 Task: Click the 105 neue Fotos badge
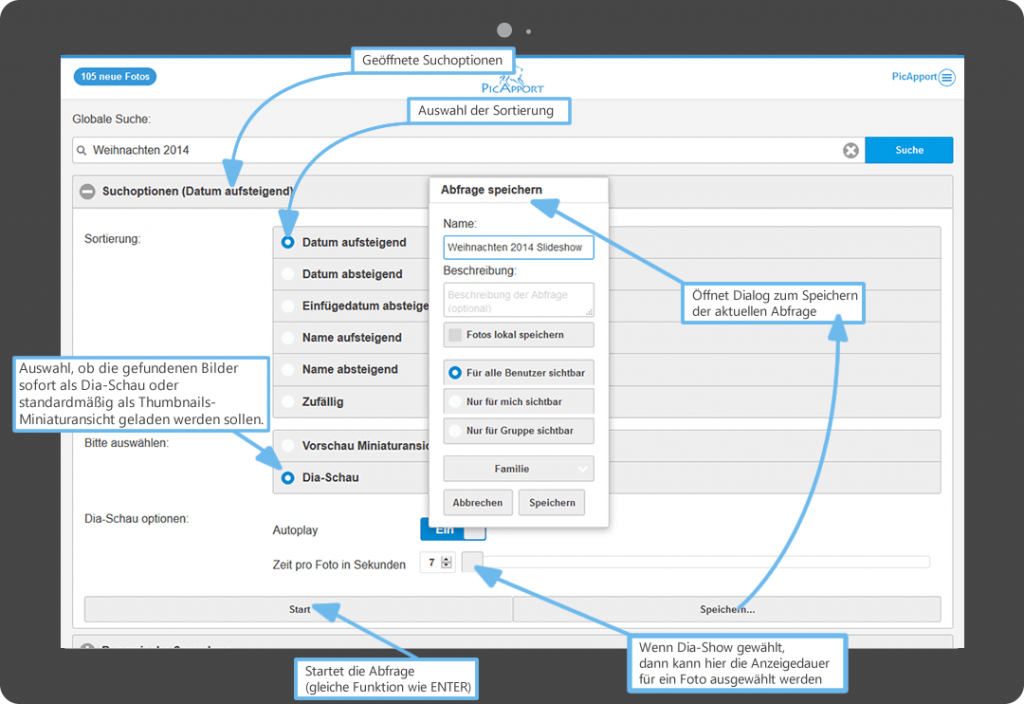(115, 77)
